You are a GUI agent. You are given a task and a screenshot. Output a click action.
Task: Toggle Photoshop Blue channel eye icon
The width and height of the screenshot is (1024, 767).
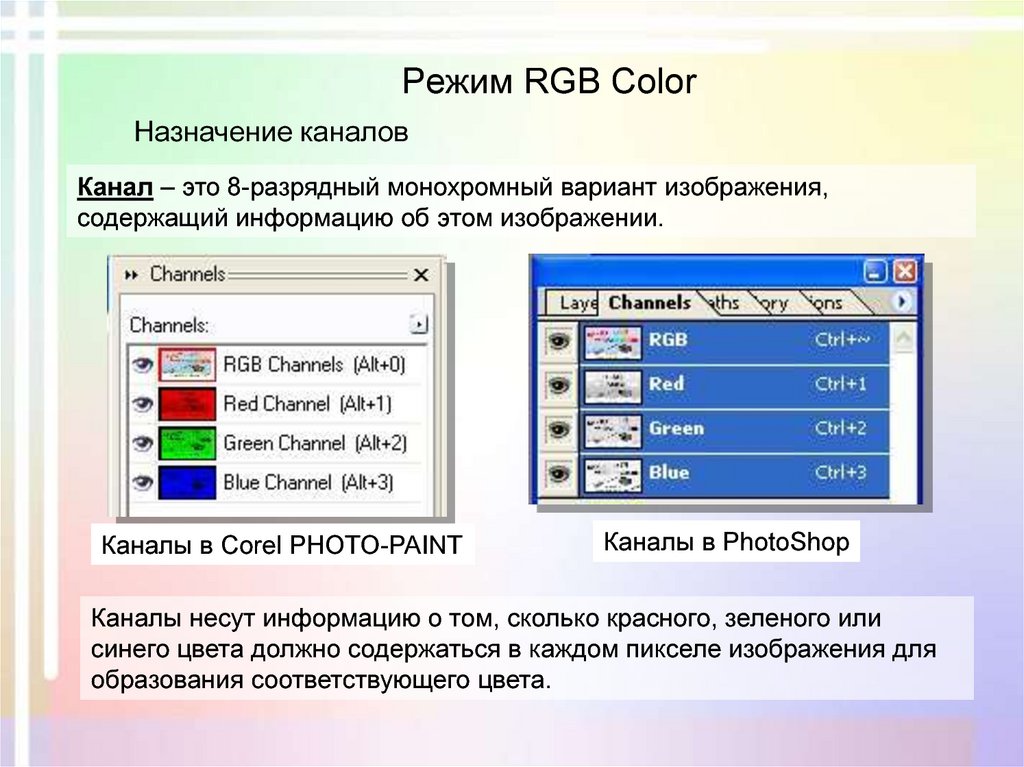click(560, 473)
